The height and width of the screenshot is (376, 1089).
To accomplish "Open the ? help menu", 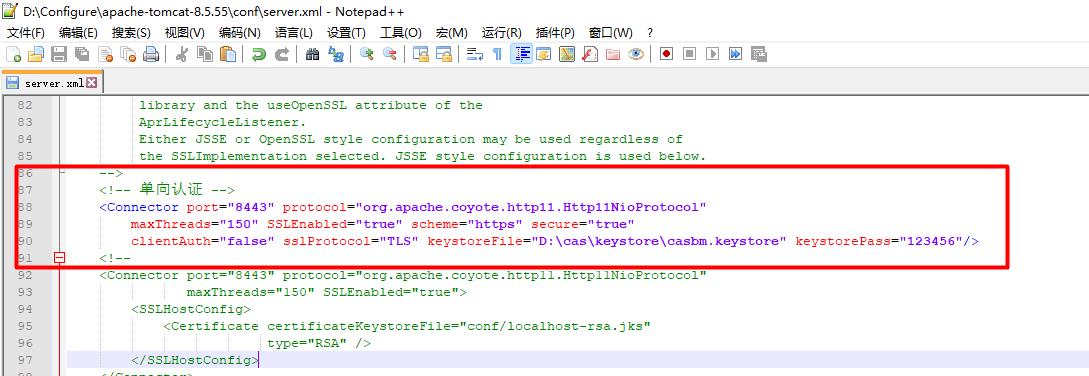I will click(x=649, y=33).
